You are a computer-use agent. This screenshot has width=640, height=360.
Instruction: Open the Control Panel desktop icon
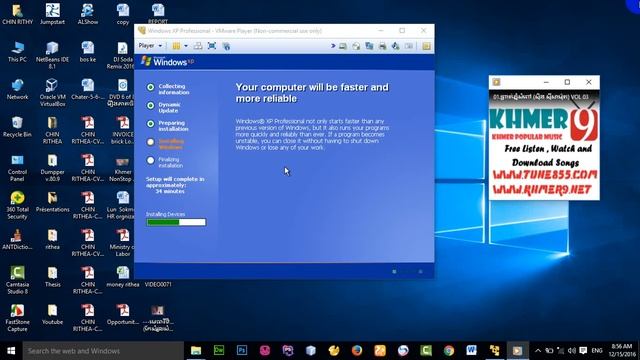(x=17, y=168)
